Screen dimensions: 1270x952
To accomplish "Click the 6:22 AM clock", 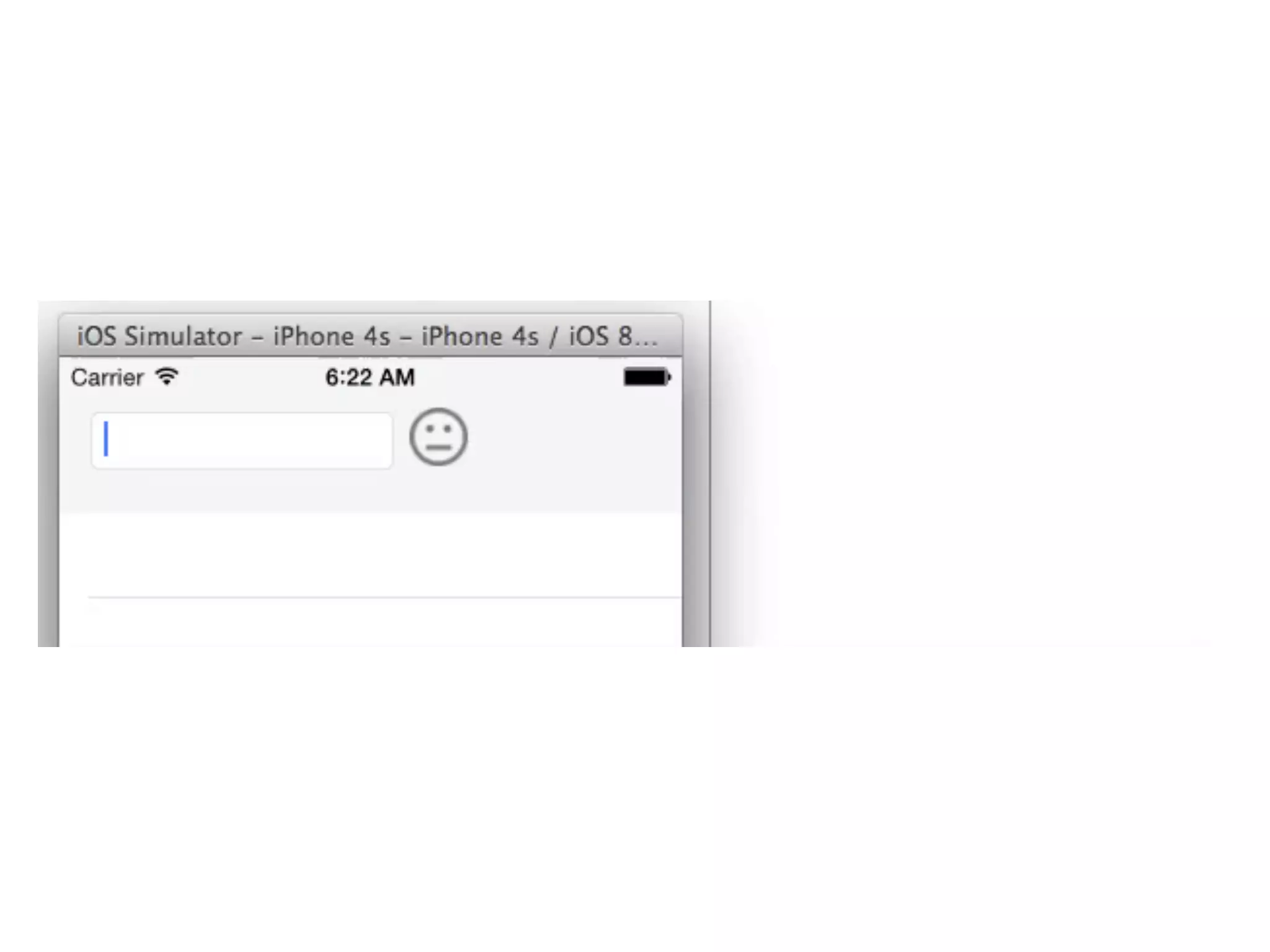I will click(370, 377).
